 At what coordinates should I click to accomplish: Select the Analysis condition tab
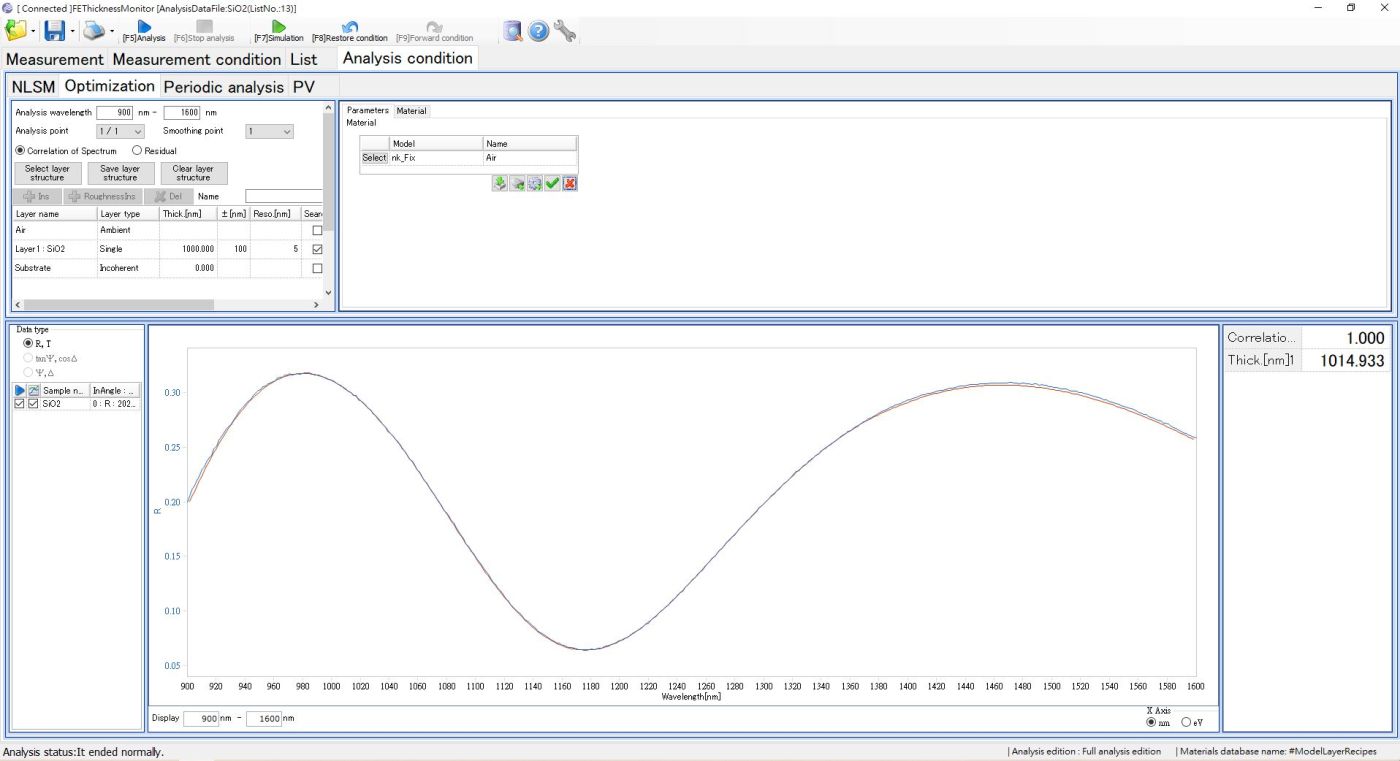point(408,58)
